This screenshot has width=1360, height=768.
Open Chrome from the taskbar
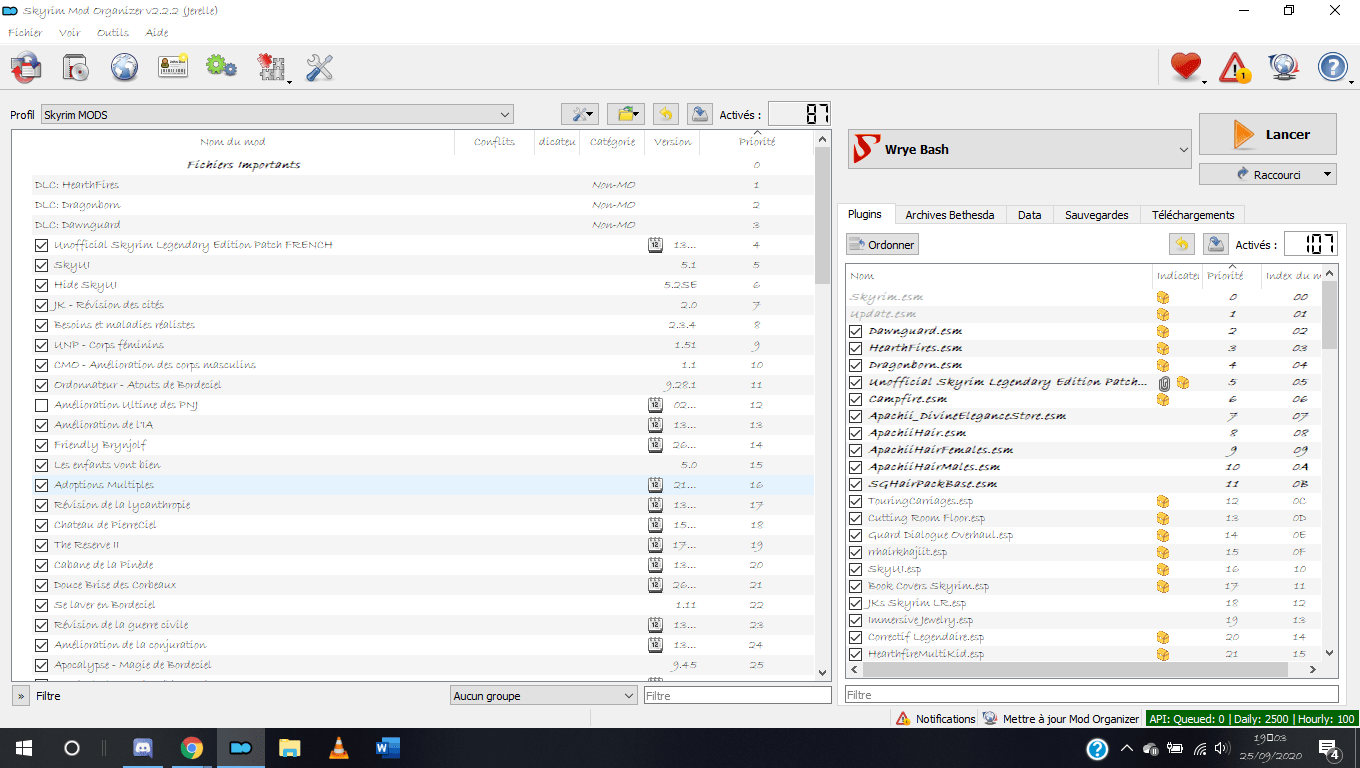192,748
